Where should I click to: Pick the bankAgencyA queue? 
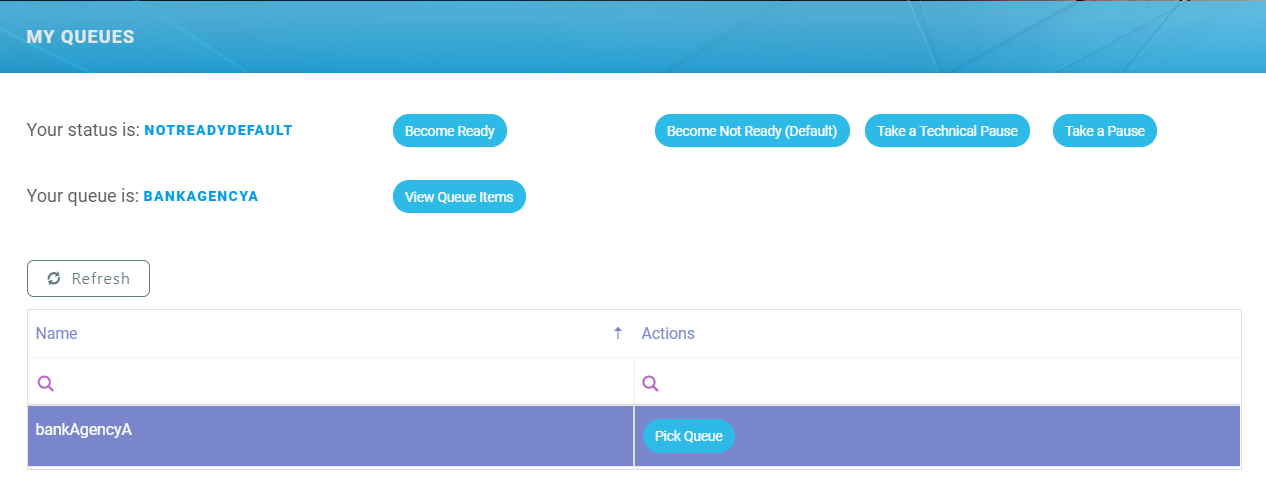coord(688,436)
